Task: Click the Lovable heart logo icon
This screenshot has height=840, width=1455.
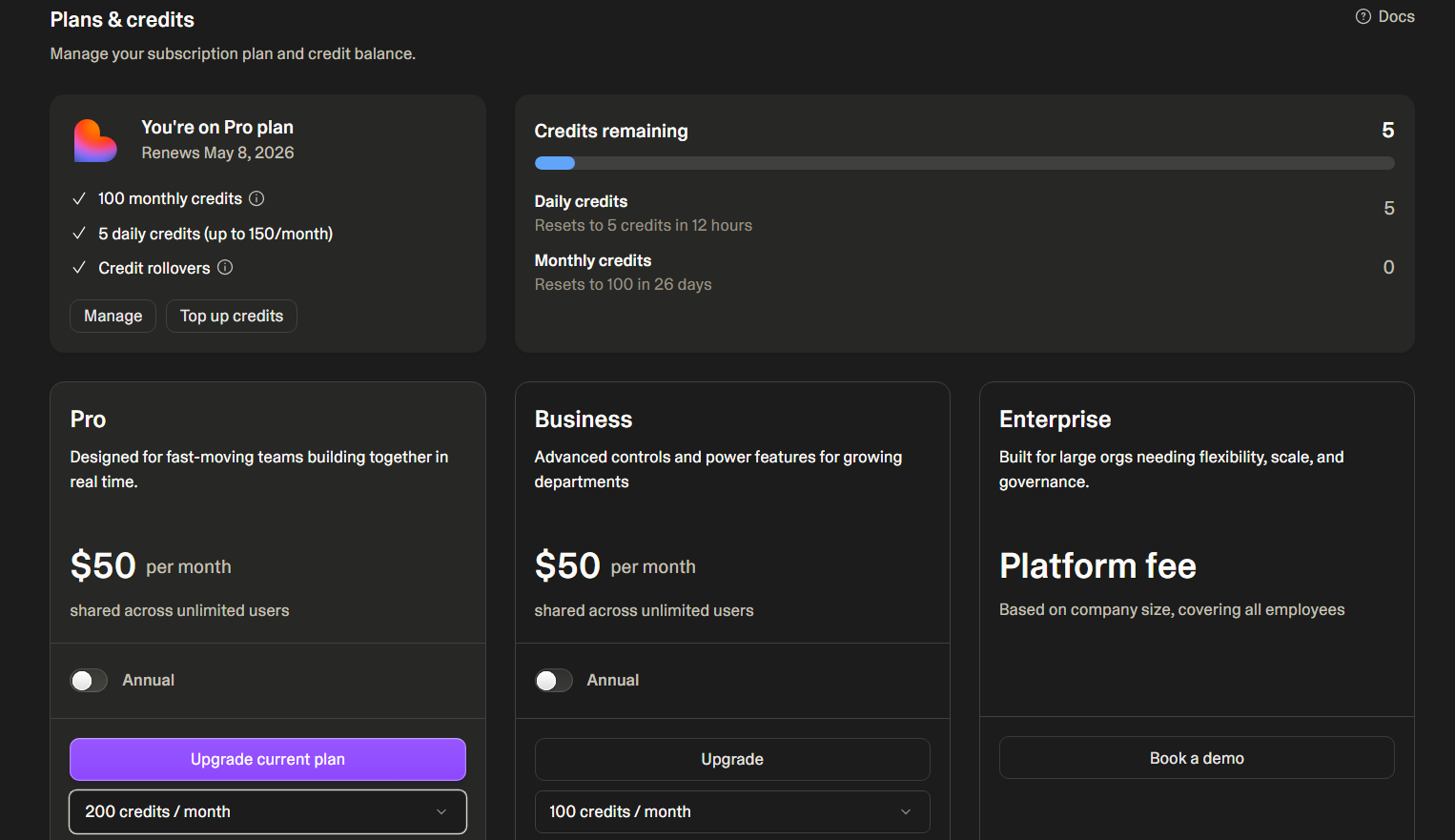Action: tap(95, 141)
